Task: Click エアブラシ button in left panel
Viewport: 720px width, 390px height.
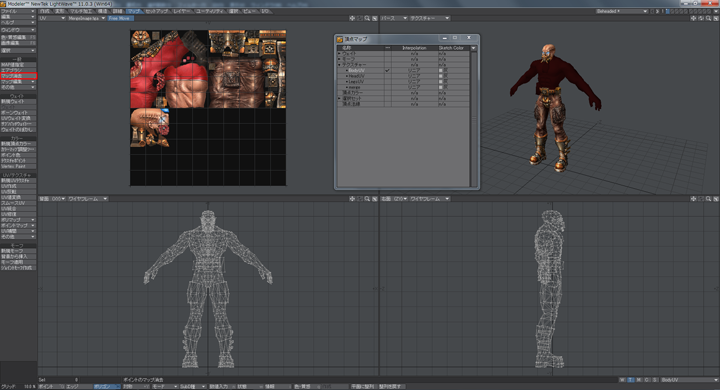Action: tap(18, 70)
